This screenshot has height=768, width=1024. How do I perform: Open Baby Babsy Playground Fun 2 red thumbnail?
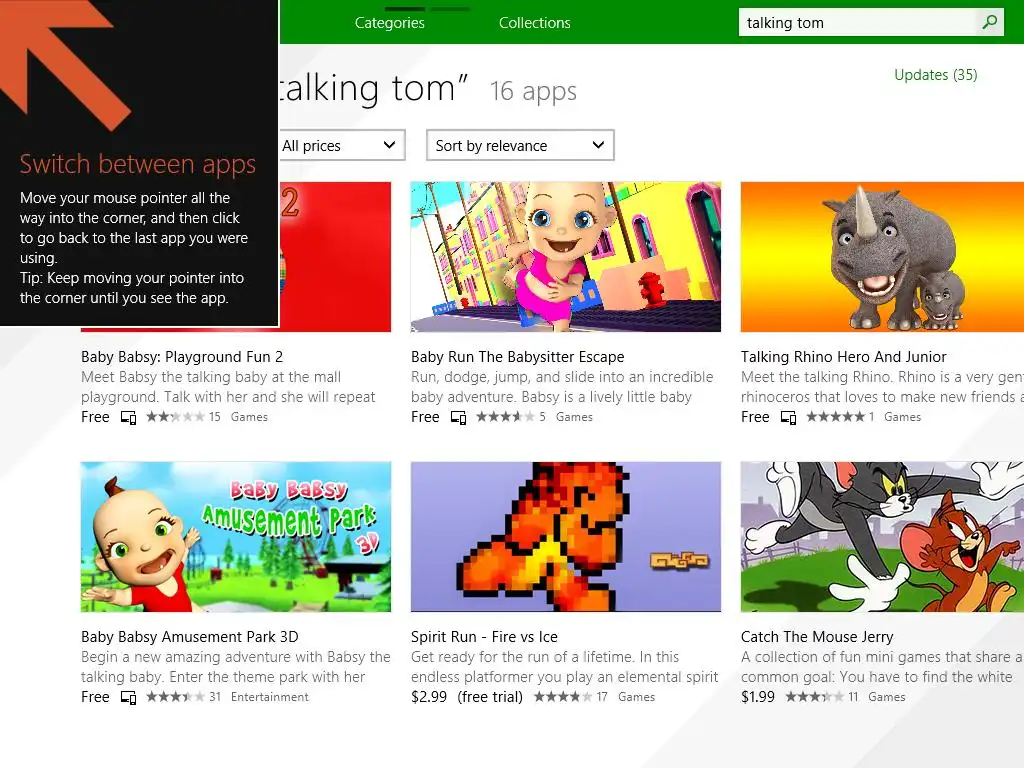(x=335, y=257)
